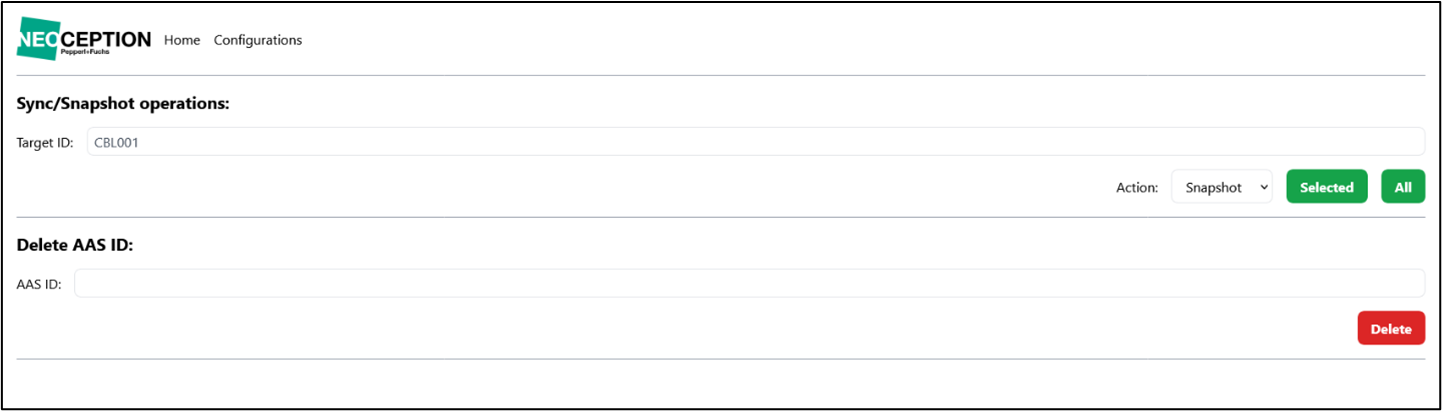Screen dimensions: 1442x411
Task: Go to the Home page
Action: (x=182, y=40)
